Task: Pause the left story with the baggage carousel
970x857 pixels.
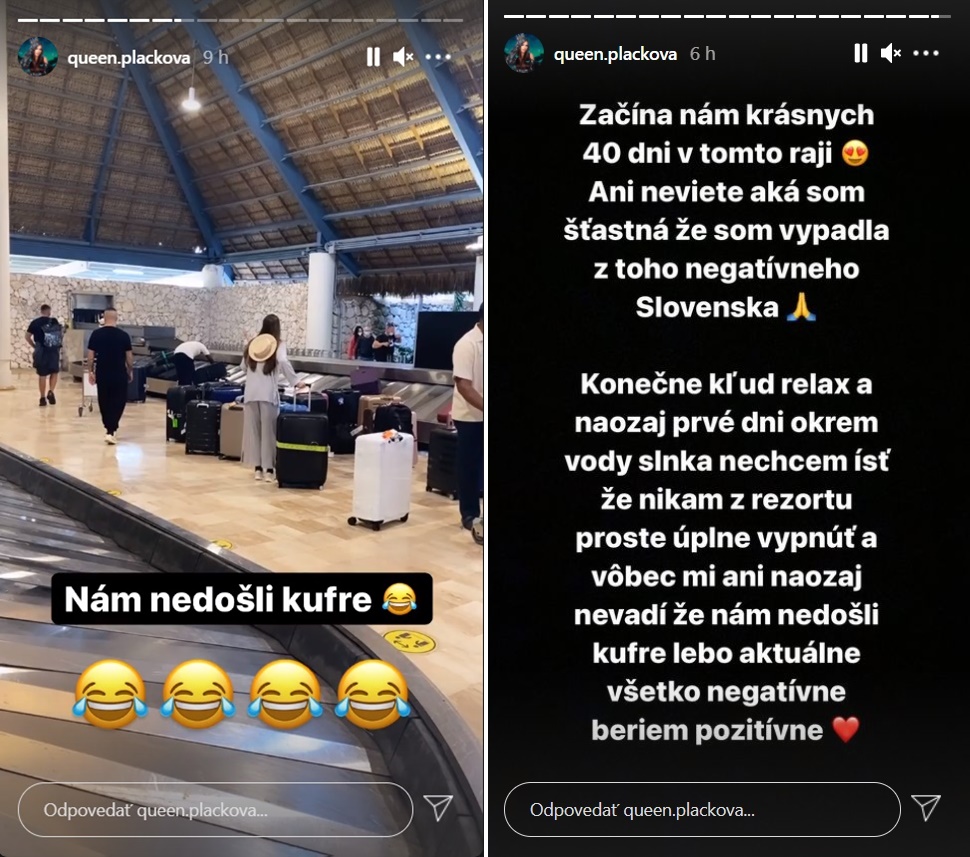Action: 373,58
